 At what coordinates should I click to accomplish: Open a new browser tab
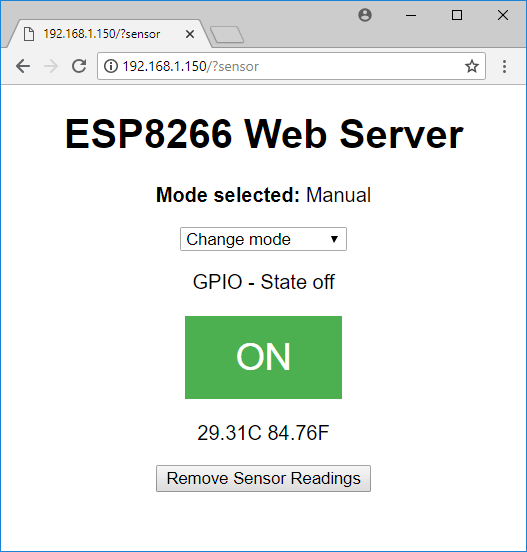click(x=227, y=35)
